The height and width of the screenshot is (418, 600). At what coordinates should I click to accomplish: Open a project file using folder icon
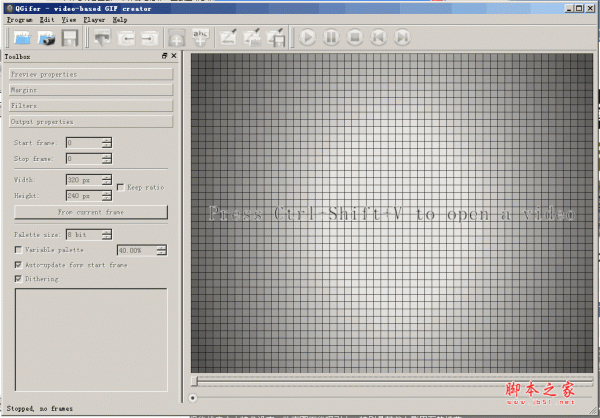tap(23, 37)
